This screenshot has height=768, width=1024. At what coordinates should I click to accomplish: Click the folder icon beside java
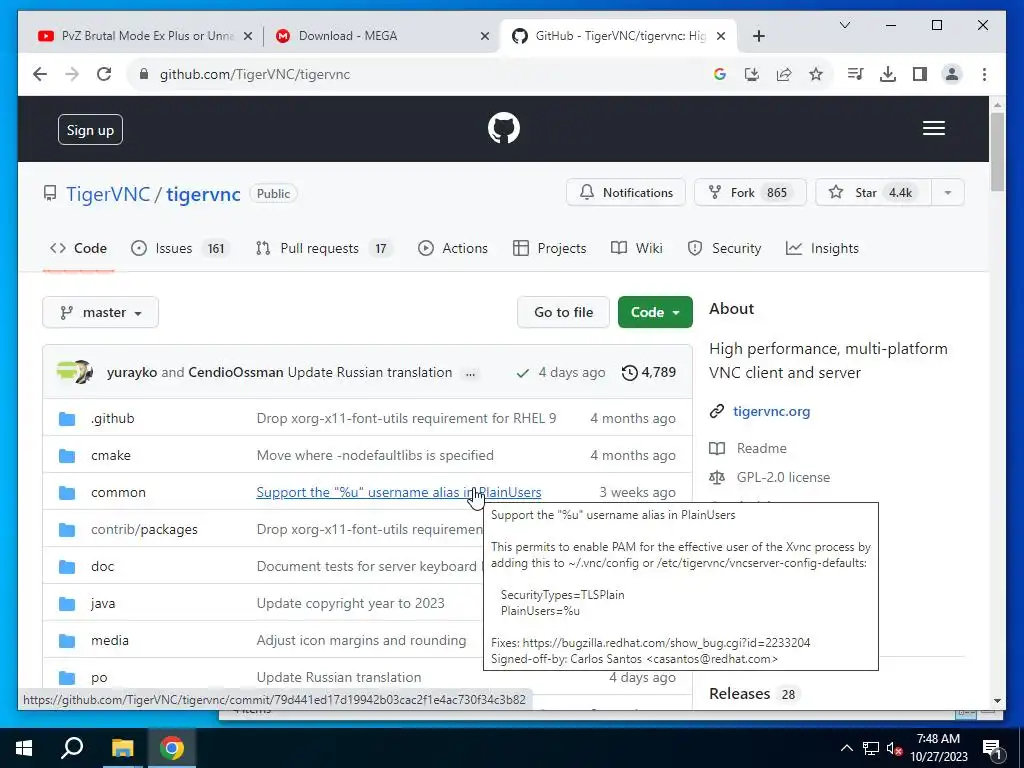(x=67, y=603)
